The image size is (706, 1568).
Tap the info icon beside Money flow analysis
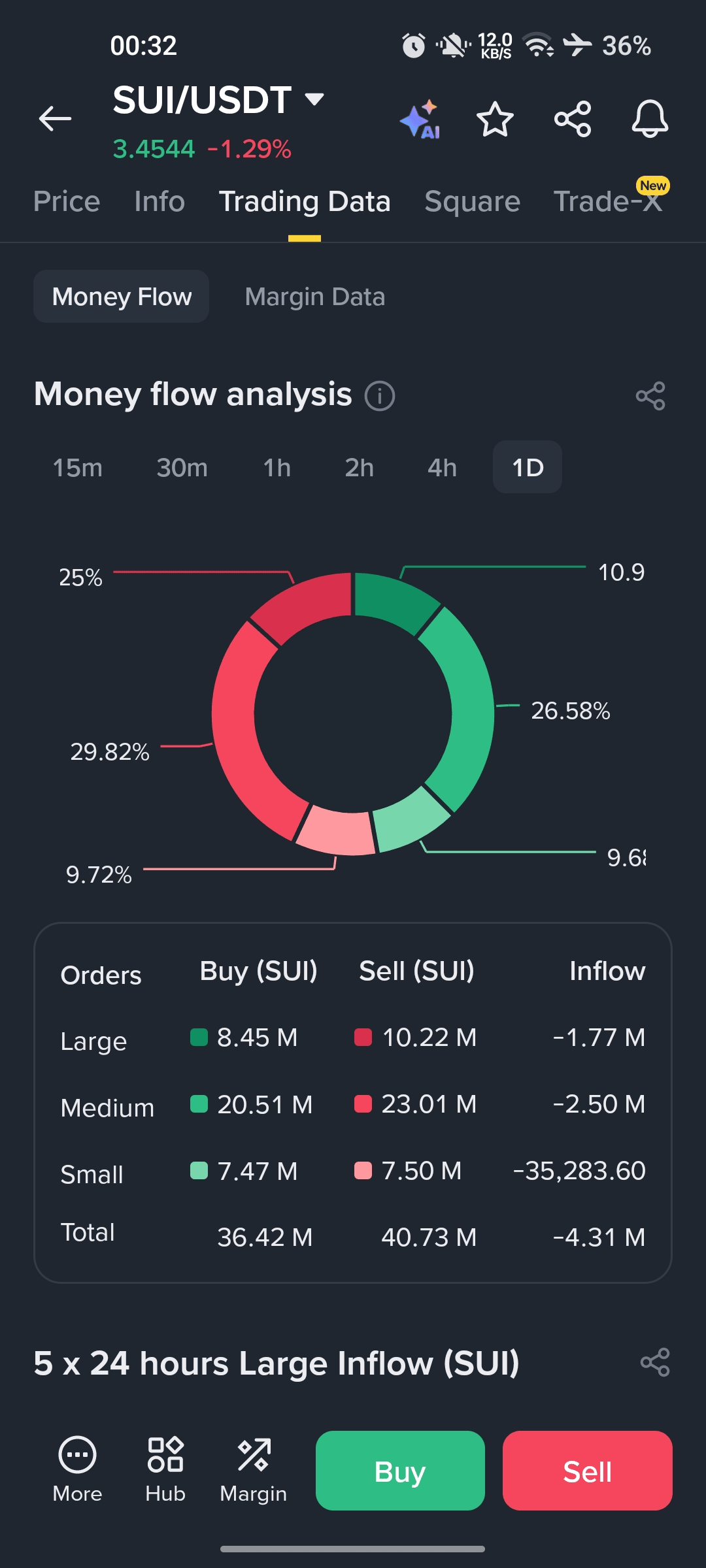(380, 396)
